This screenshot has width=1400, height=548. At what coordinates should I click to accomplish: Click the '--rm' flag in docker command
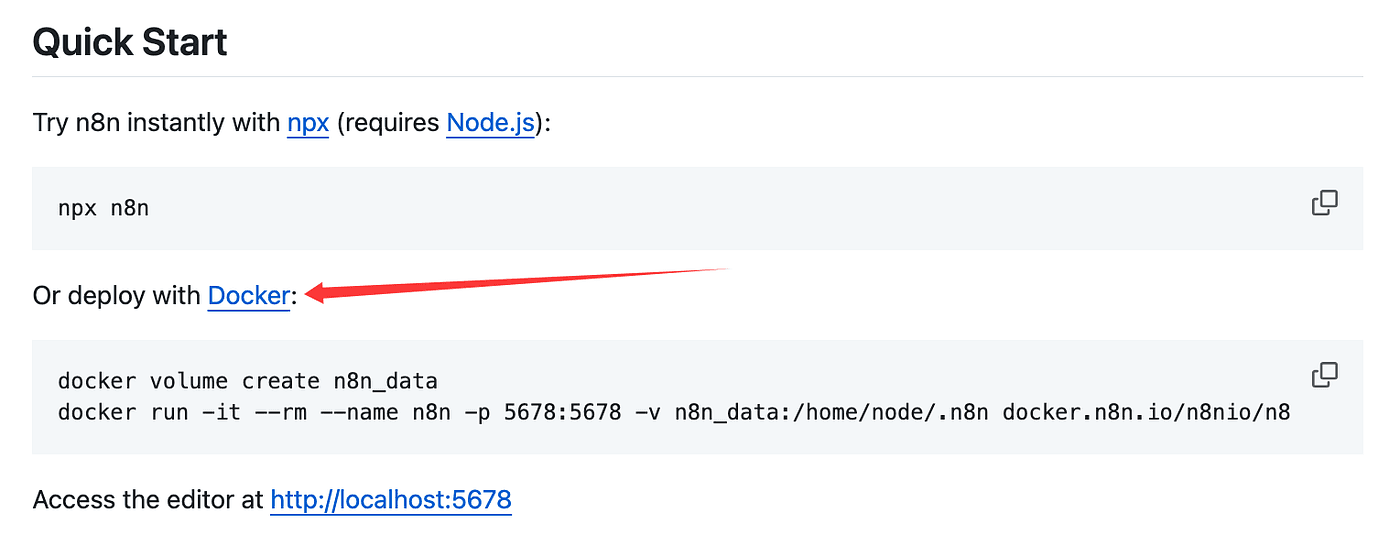(x=280, y=412)
